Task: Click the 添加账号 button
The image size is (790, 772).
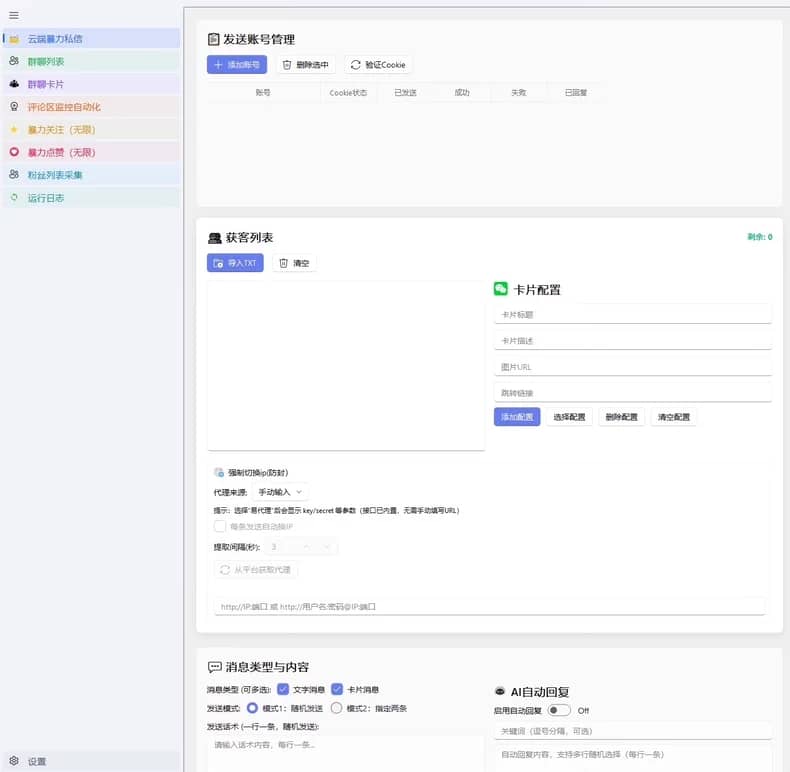Action: pyautogui.click(x=237, y=65)
